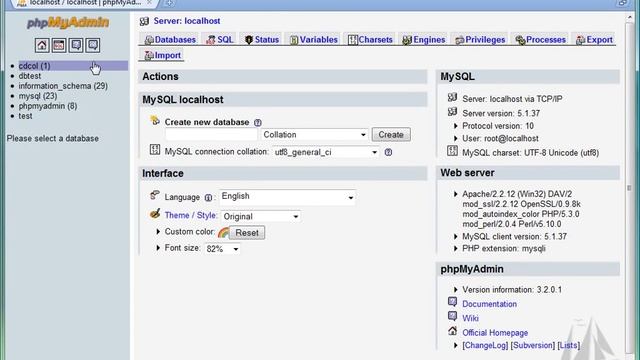This screenshot has width=640, height=360.
Task: Click the server icon next to Server: localhost
Action: point(144,21)
